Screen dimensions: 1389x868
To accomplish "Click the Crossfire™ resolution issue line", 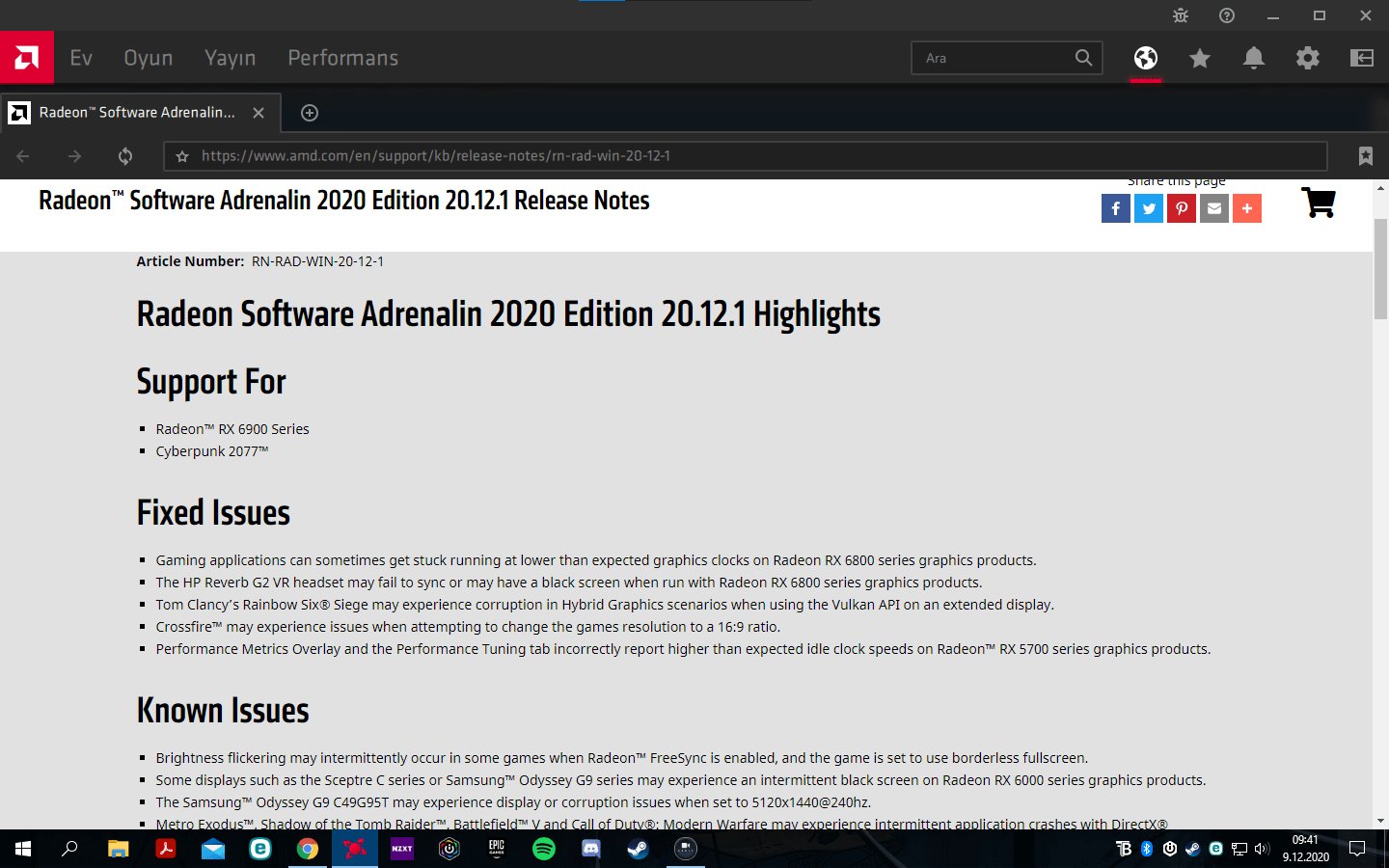I will (x=469, y=627).
